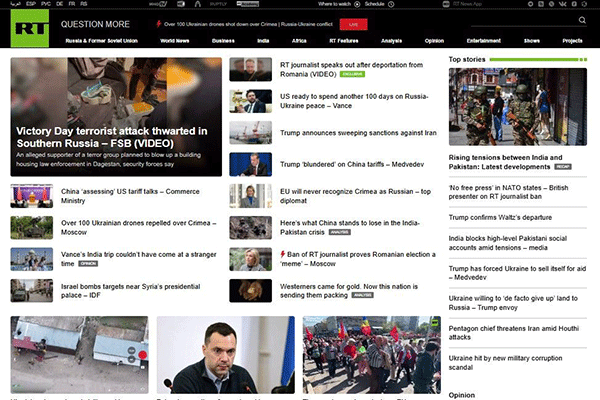600x400 pixels.
Task: Click the RT logo
Action: click(x=30, y=28)
